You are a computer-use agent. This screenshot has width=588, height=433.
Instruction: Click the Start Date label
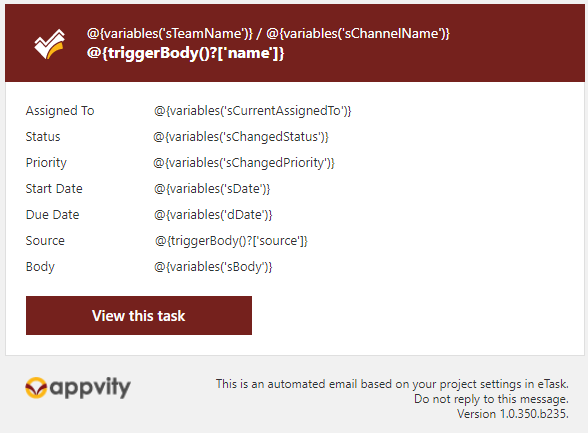click(x=54, y=189)
